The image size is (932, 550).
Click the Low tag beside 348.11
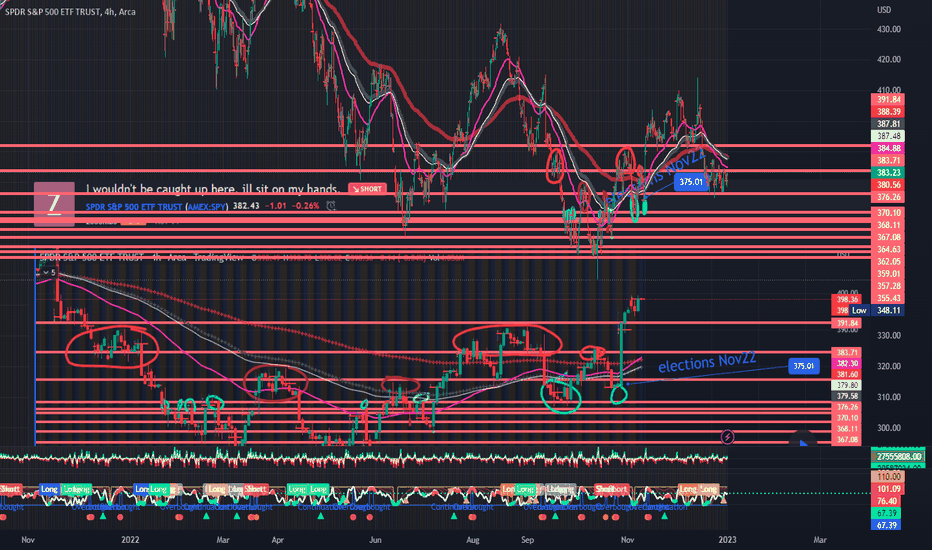coord(859,310)
